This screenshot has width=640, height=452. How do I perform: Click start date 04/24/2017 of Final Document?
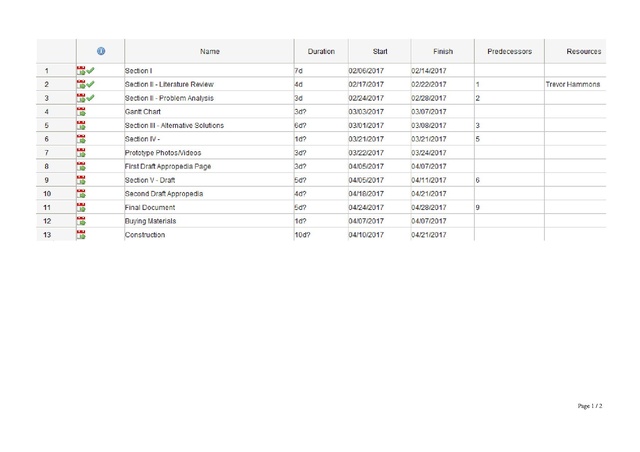click(x=366, y=207)
